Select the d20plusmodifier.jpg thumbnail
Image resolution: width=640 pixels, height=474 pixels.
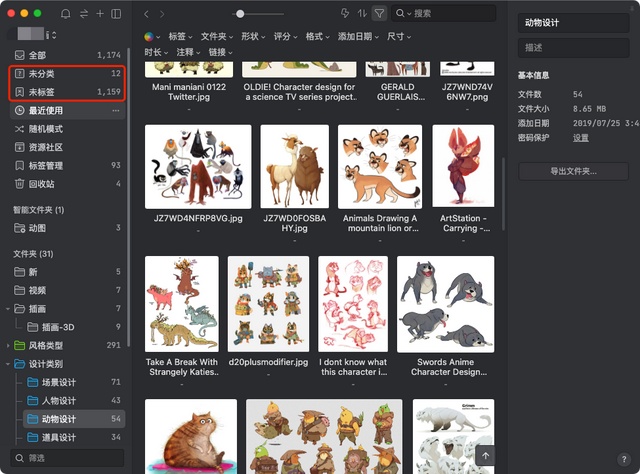(x=268, y=304)
